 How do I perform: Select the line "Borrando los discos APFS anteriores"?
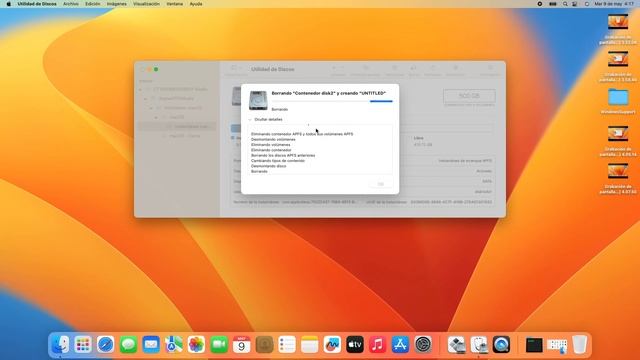tap(283, 155)
